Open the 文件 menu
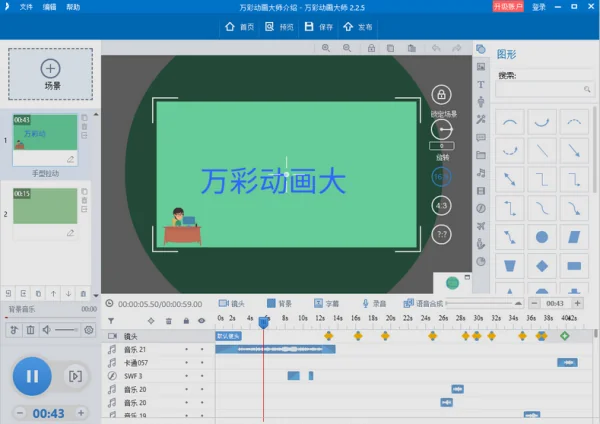The width and height of the screenshot is (600, 424). 26,7
